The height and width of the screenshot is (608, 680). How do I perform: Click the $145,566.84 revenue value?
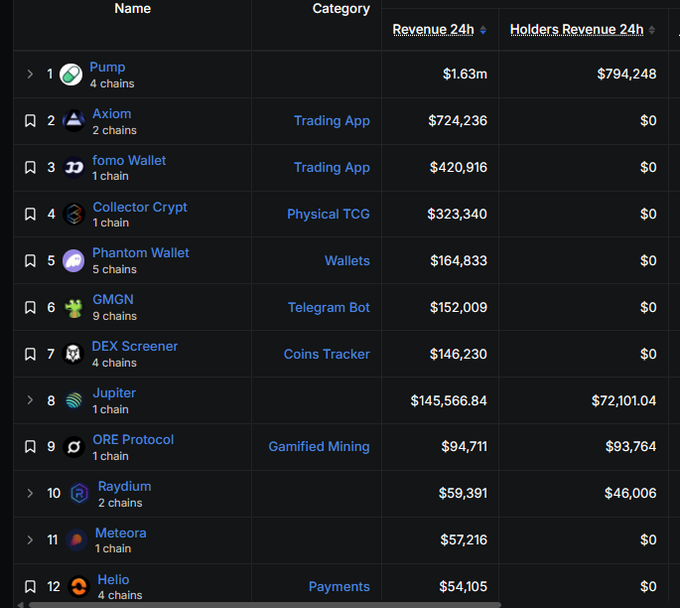tap(448, 401)
